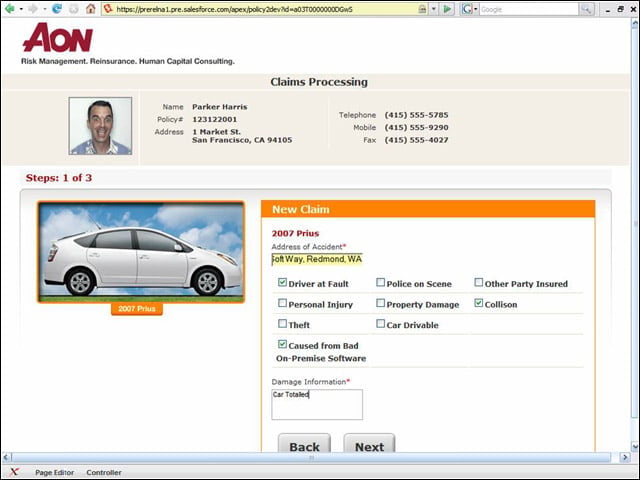Click the Claims Processing title

319,82
